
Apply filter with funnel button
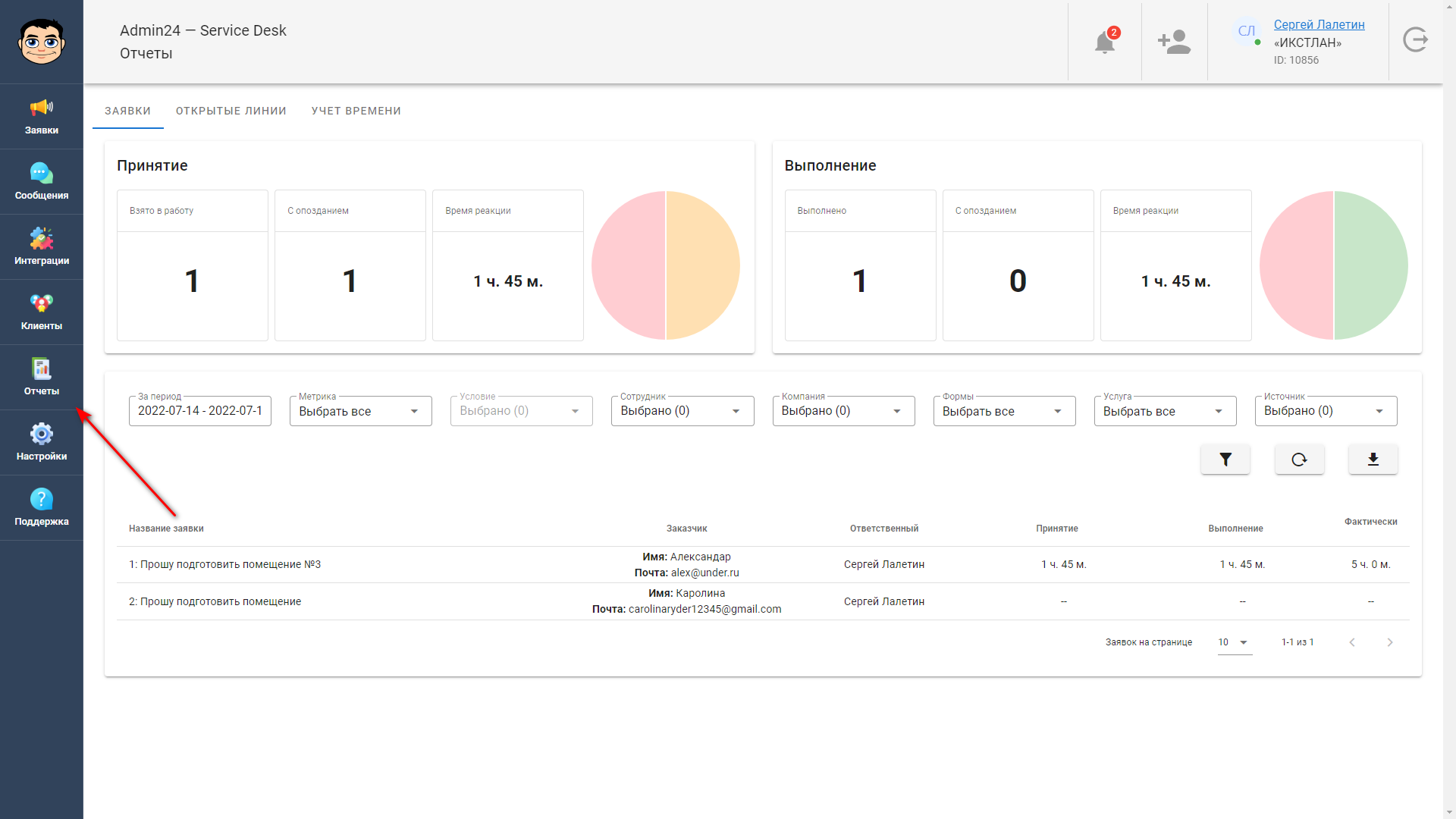tap(1225, 460)
